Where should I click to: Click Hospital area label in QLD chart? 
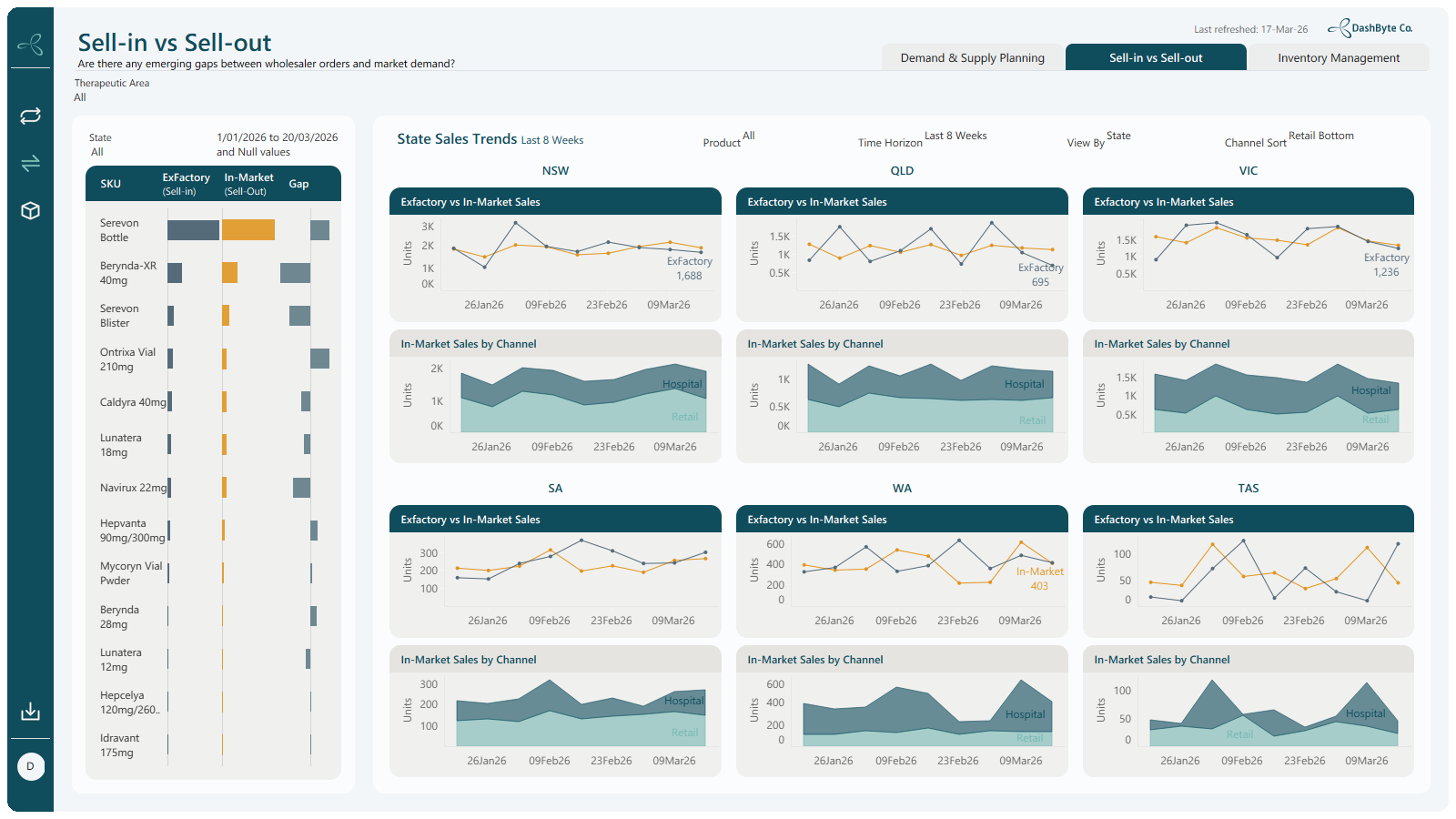pyautogui.click(x=1024, y=384)
